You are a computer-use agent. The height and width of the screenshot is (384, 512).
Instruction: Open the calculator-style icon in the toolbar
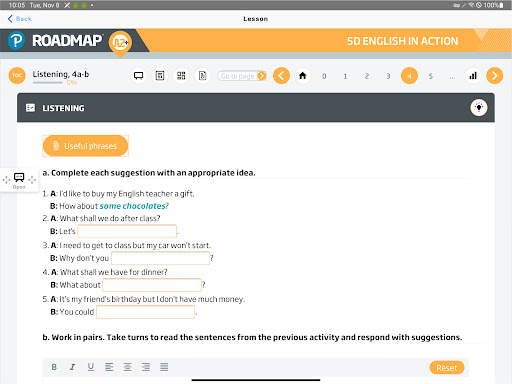click(160, 76)
